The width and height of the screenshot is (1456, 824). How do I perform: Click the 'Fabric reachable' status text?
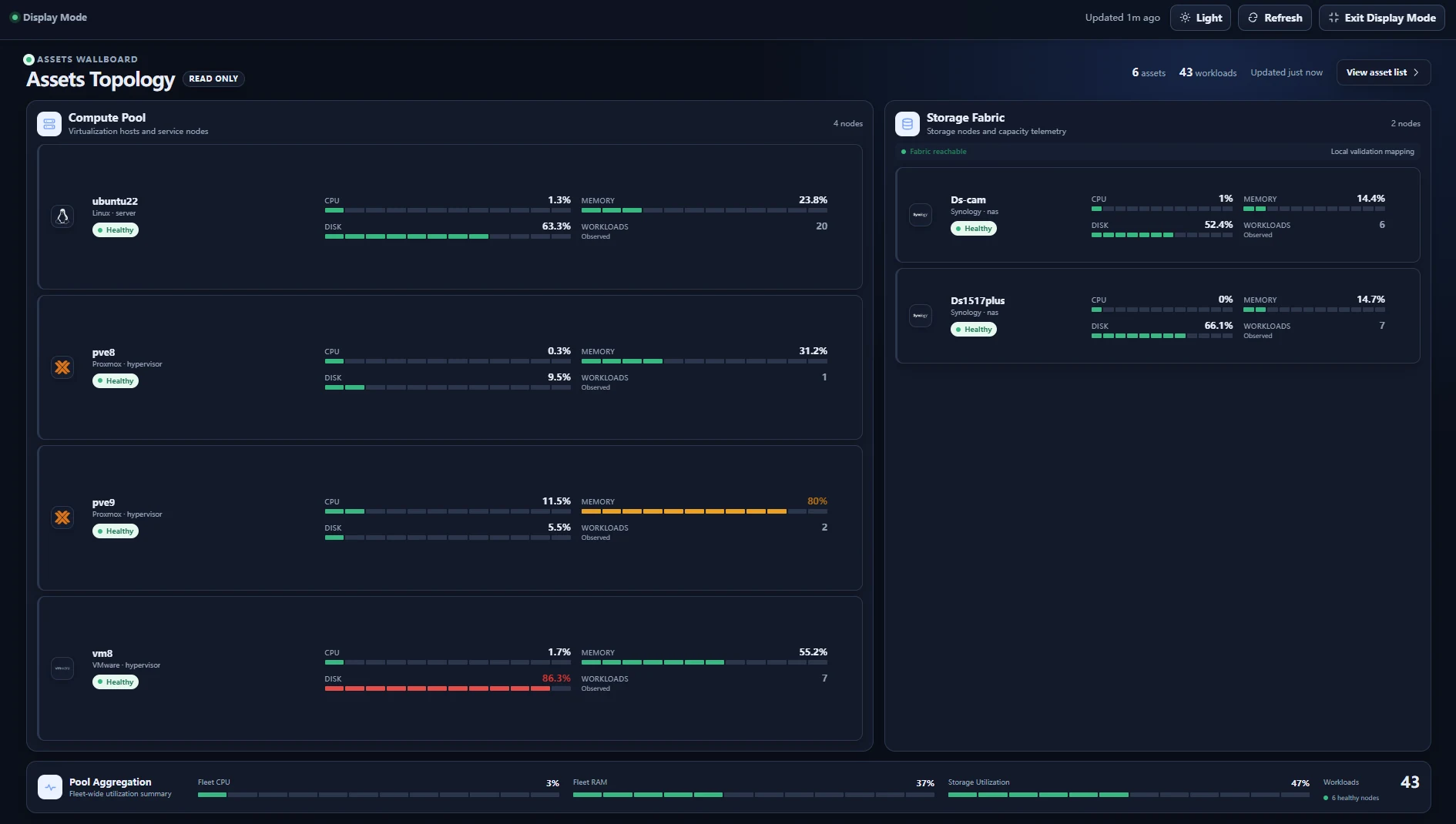pos(938,152)
